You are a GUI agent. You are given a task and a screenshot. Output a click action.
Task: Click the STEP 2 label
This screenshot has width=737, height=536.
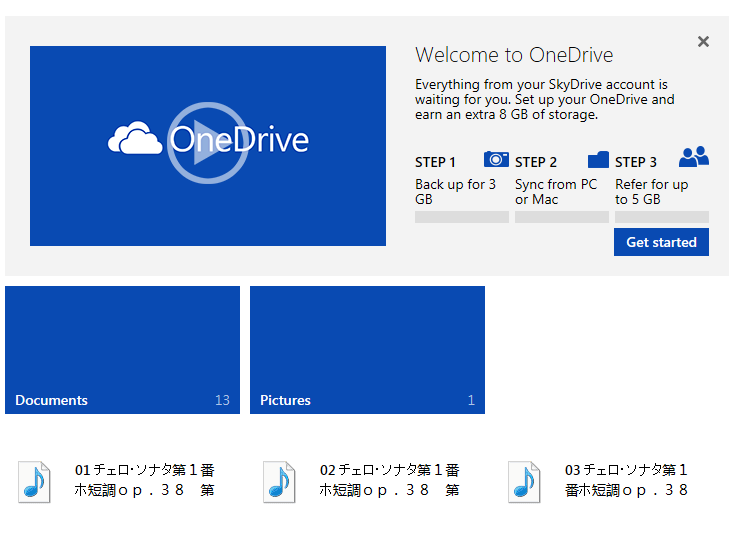(536, 162)
